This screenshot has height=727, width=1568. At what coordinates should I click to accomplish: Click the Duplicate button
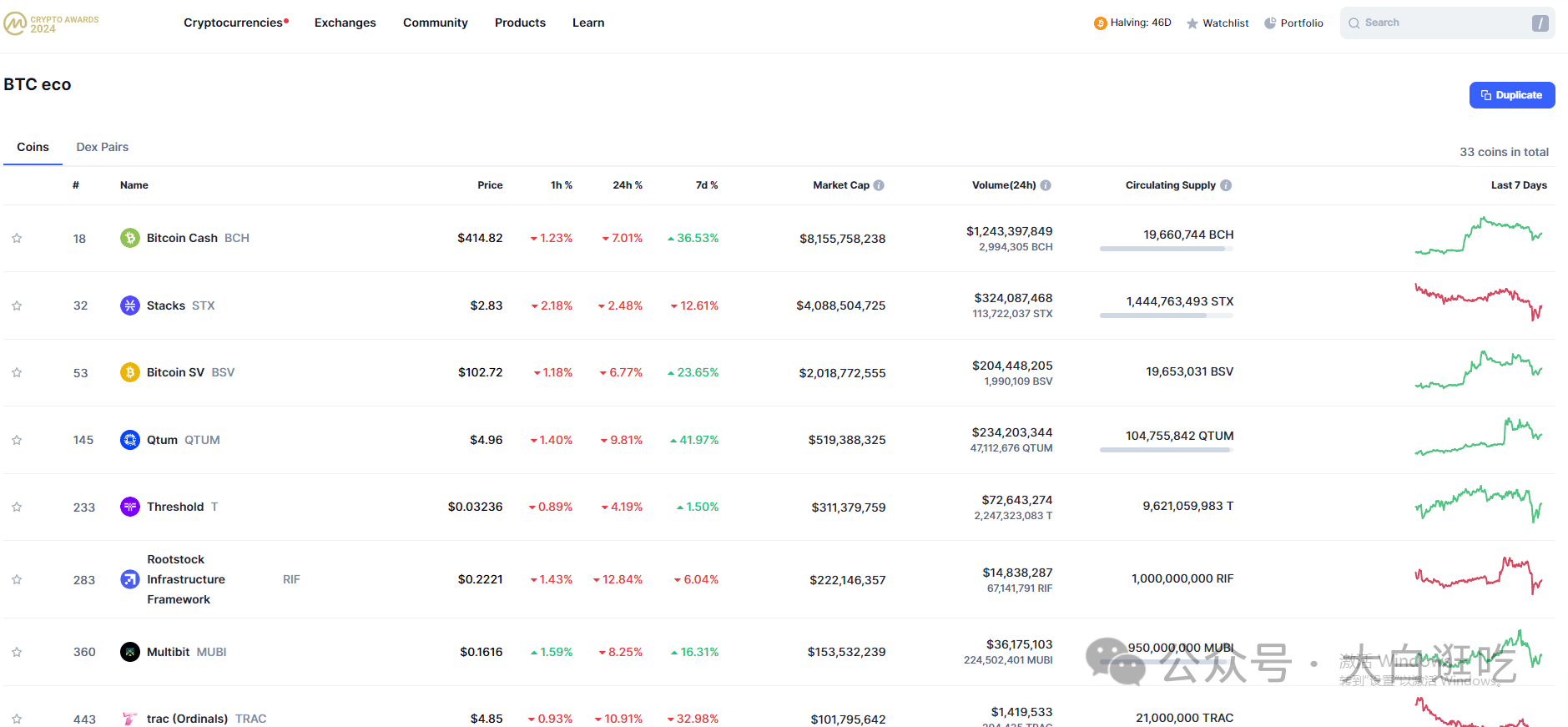pyautogui.click(x=1512, y=95)
